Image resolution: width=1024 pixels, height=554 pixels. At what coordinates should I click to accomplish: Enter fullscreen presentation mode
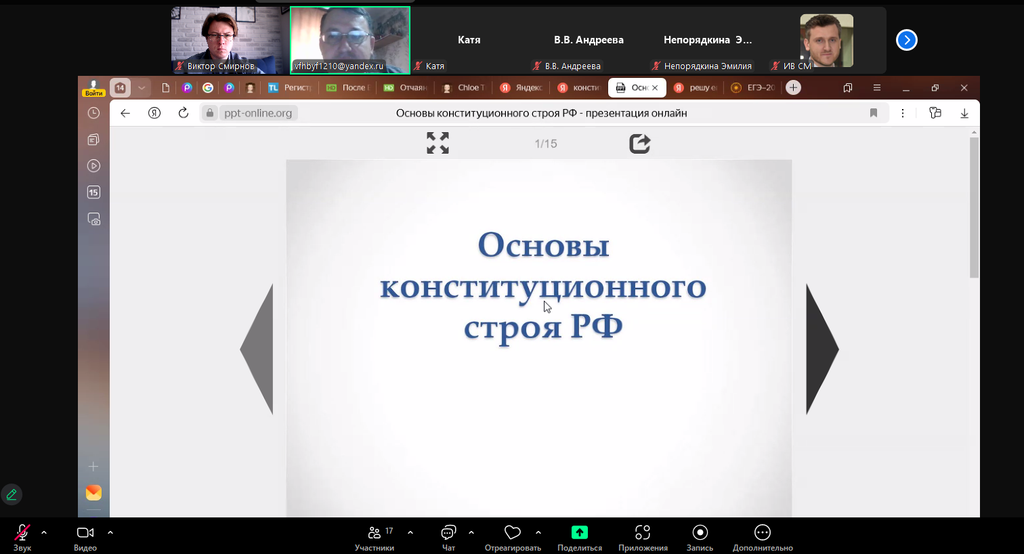437,143
